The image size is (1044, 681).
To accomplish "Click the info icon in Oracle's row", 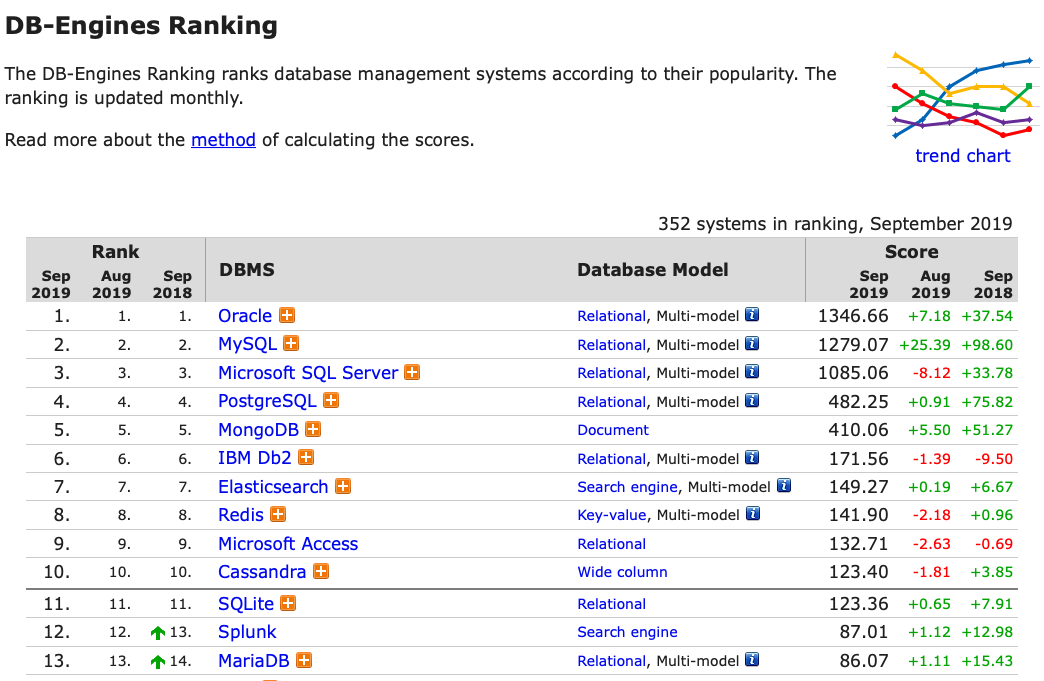I will [752, 314].
